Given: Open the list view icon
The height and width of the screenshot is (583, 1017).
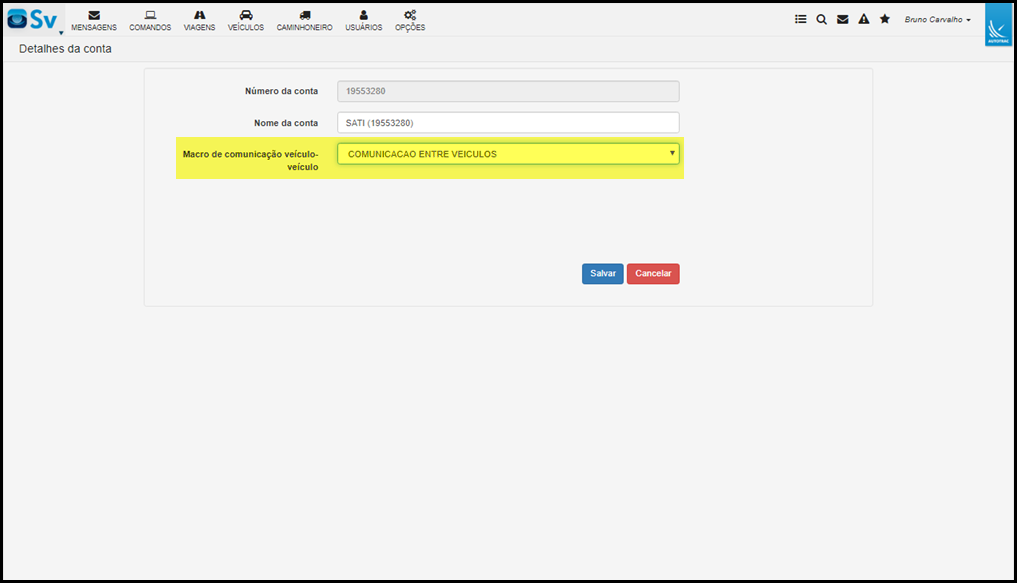Looking at the screenshot, I should click(x=800, y=19).
